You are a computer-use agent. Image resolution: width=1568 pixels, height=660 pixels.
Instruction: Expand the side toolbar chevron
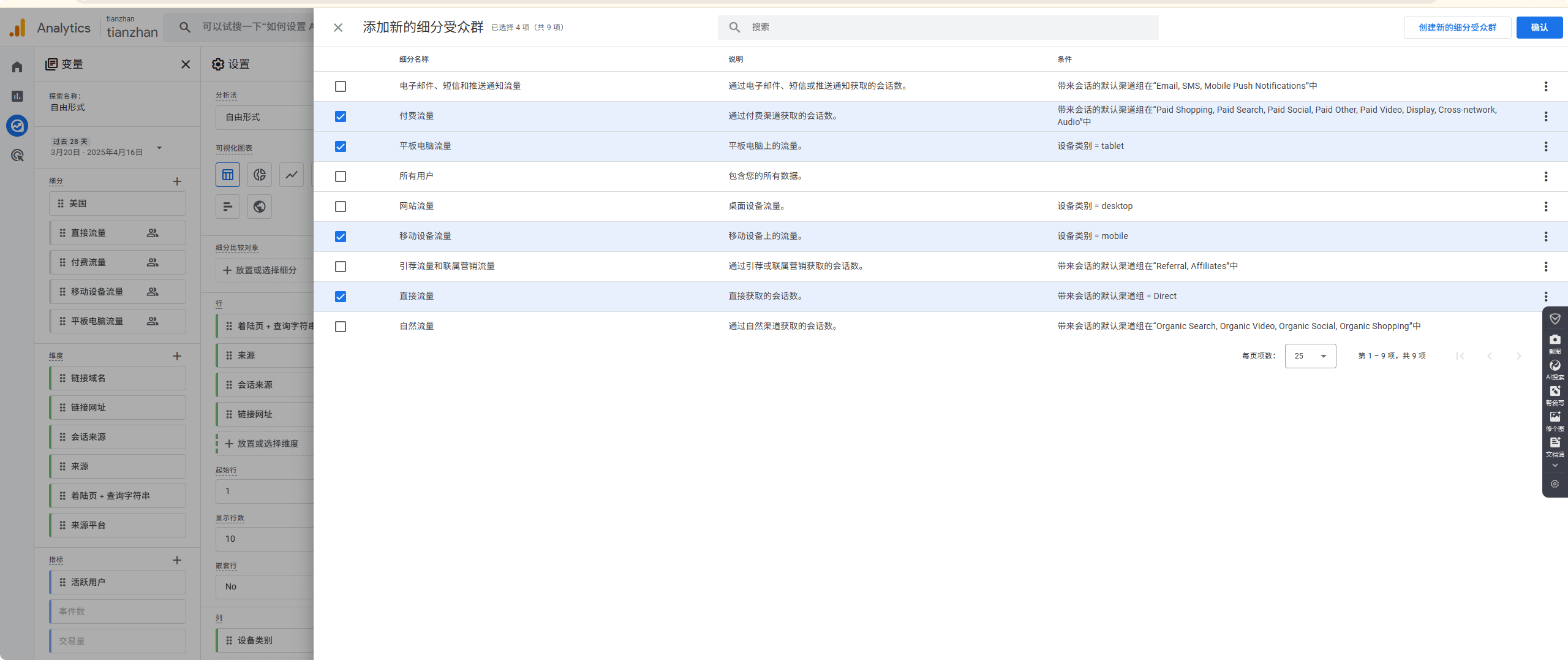1555,466
